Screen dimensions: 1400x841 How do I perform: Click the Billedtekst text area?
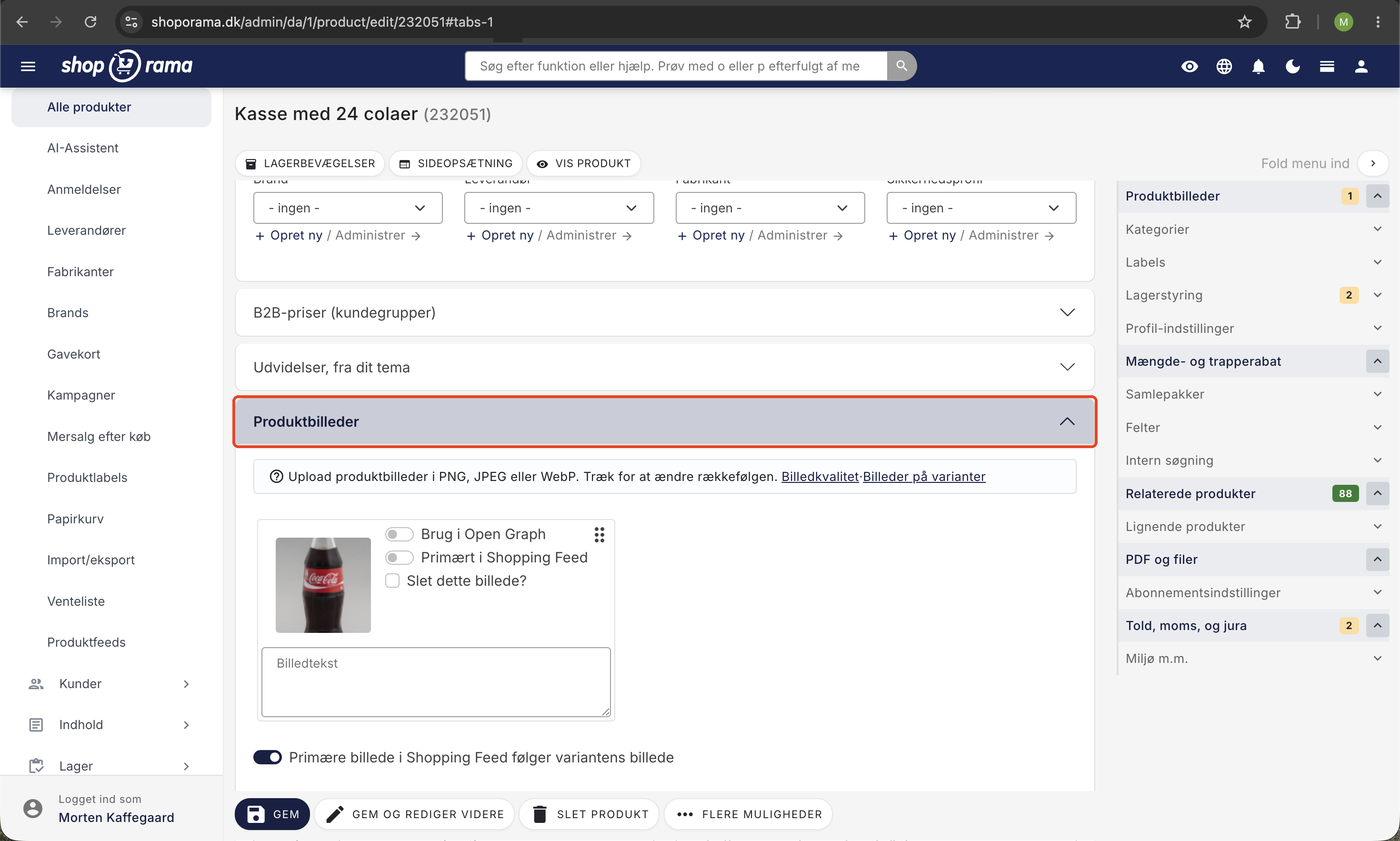[436, 682]
